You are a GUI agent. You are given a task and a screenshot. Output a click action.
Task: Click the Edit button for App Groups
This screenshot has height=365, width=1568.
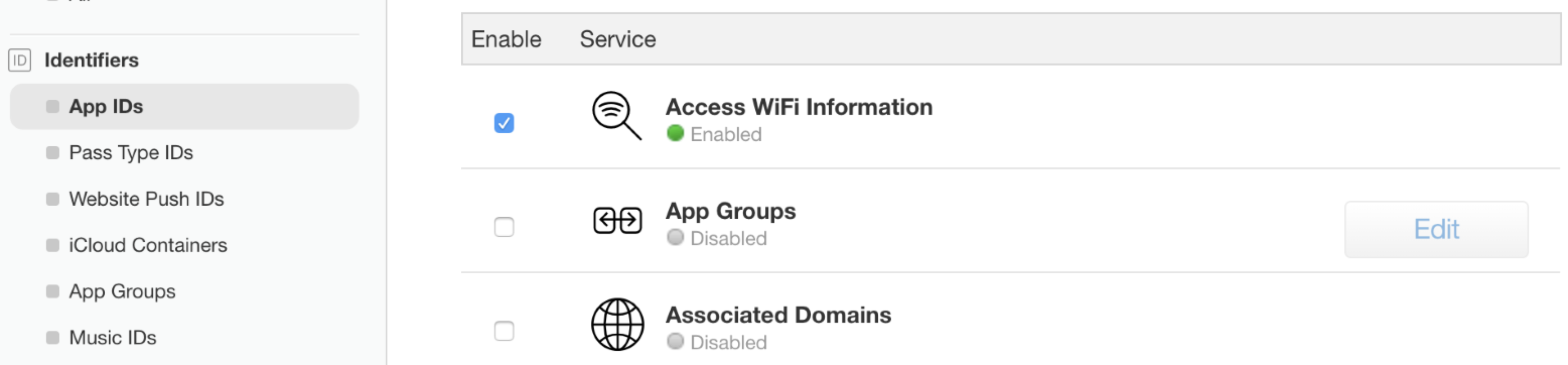click(x=1436, y=229)
